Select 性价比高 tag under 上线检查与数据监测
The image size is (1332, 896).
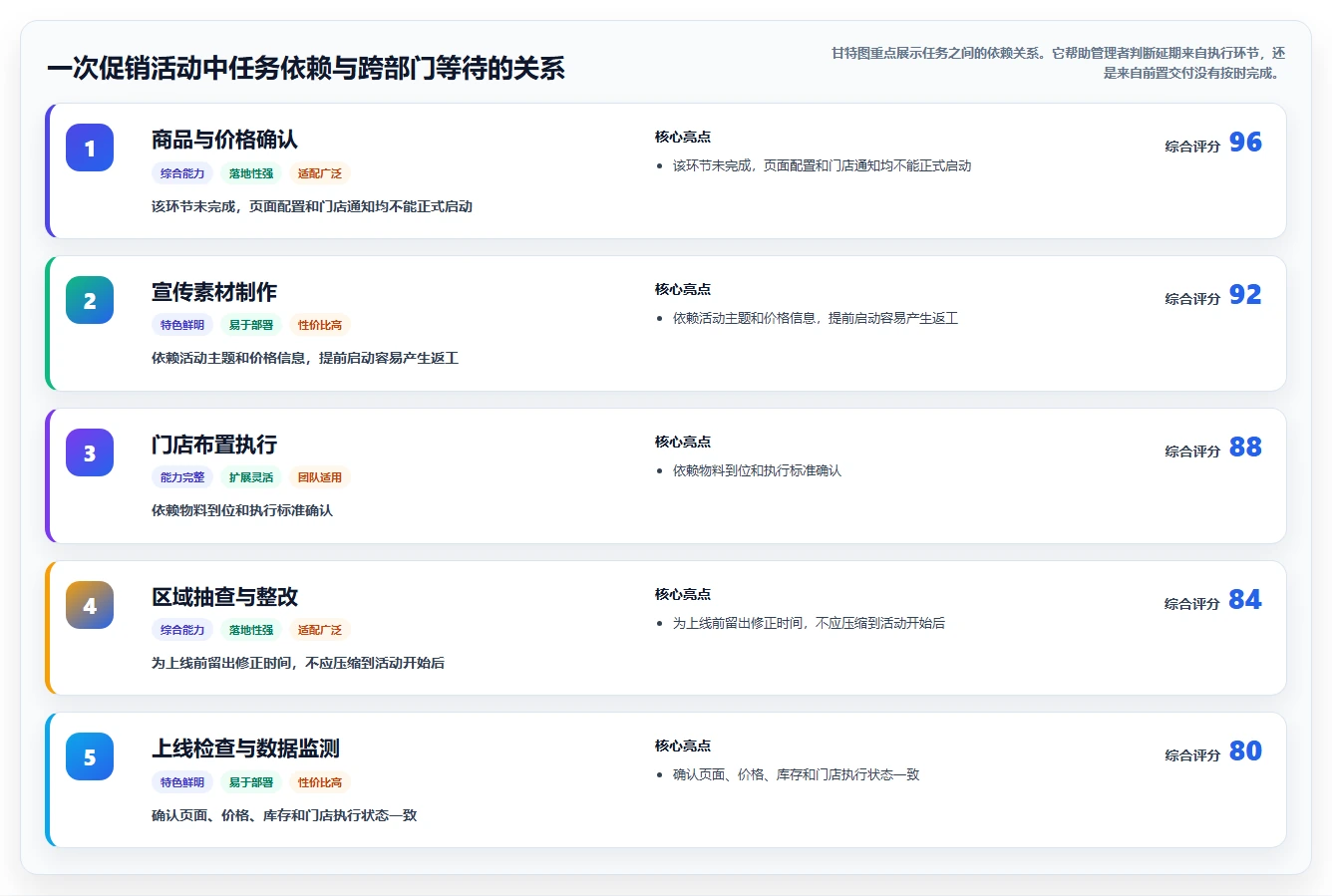(320, 782)
